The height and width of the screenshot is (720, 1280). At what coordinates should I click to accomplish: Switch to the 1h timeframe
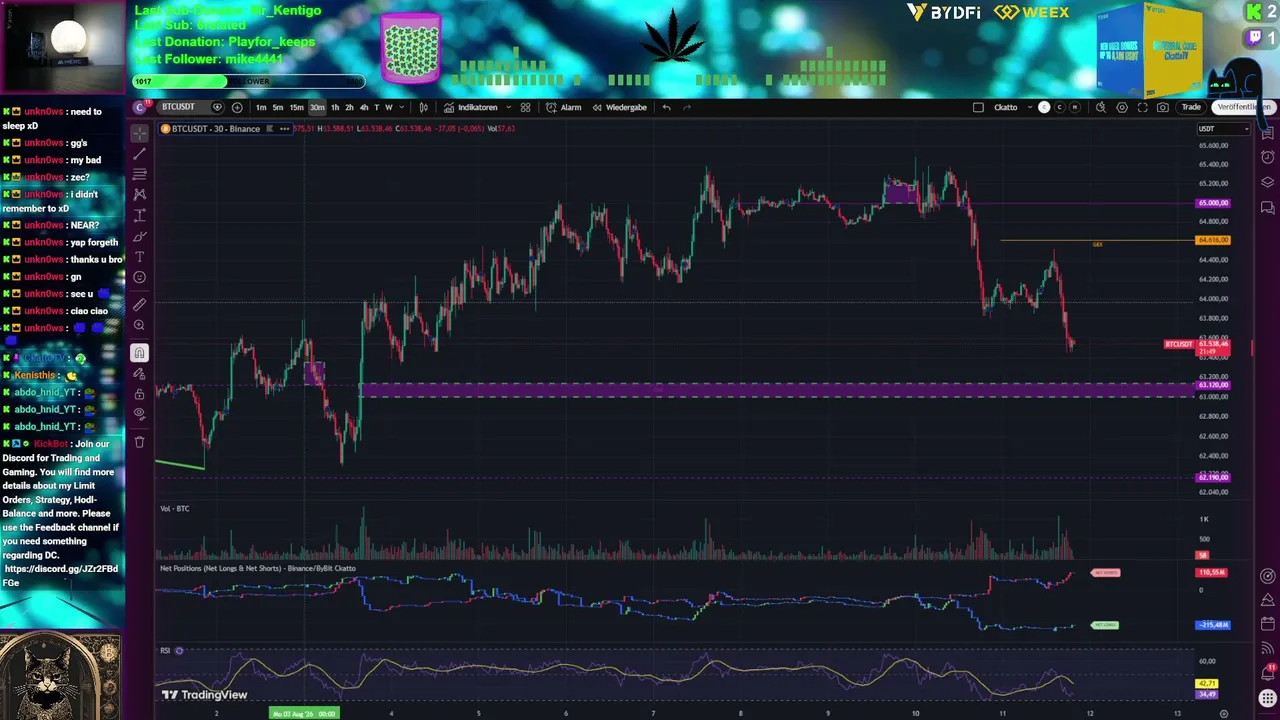point(335,107)
